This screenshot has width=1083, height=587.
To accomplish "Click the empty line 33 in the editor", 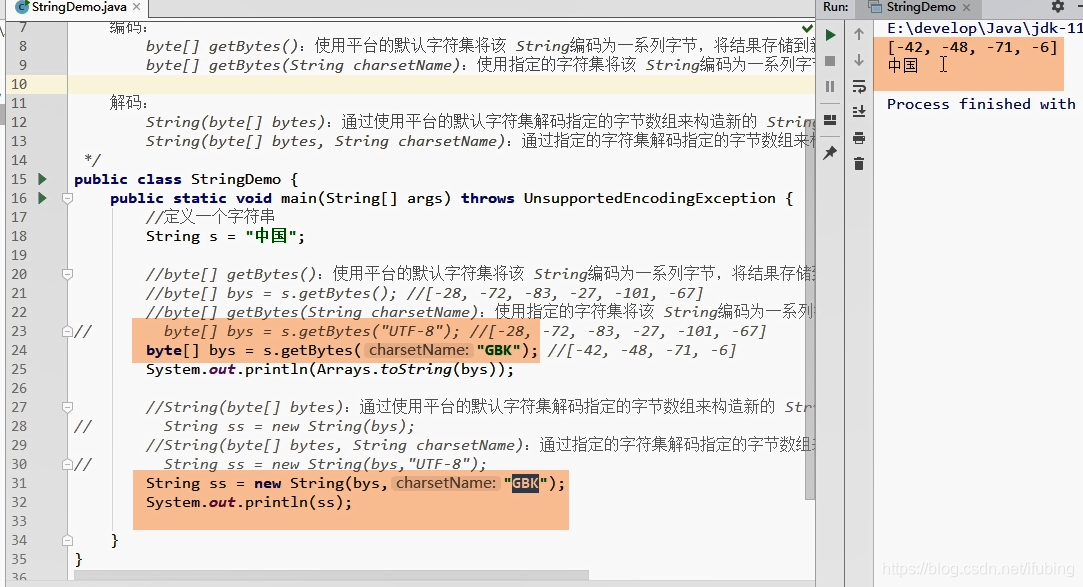I will 442,521.
